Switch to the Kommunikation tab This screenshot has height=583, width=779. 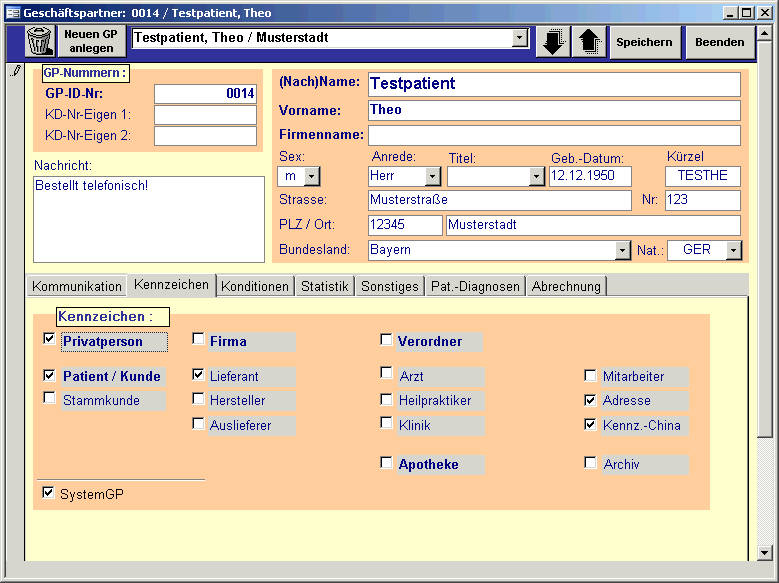[x=77, y=286]
